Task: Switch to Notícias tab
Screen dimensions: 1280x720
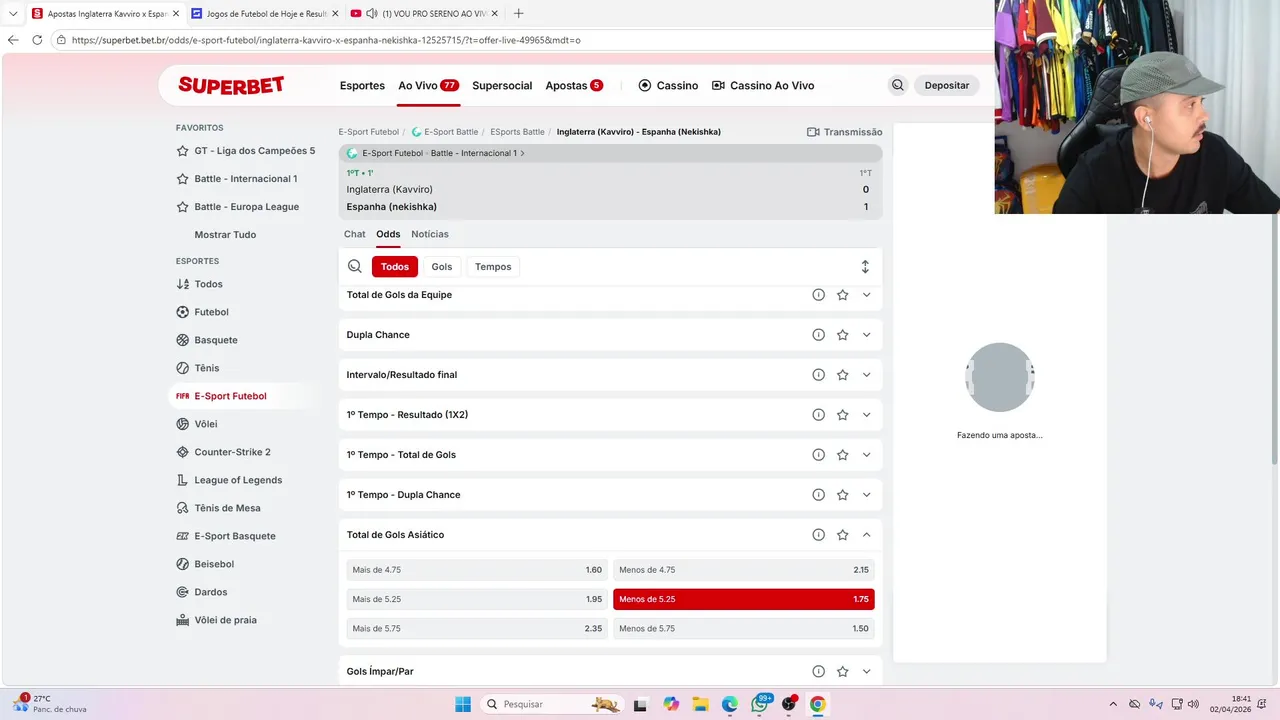Action: [430, 234]
